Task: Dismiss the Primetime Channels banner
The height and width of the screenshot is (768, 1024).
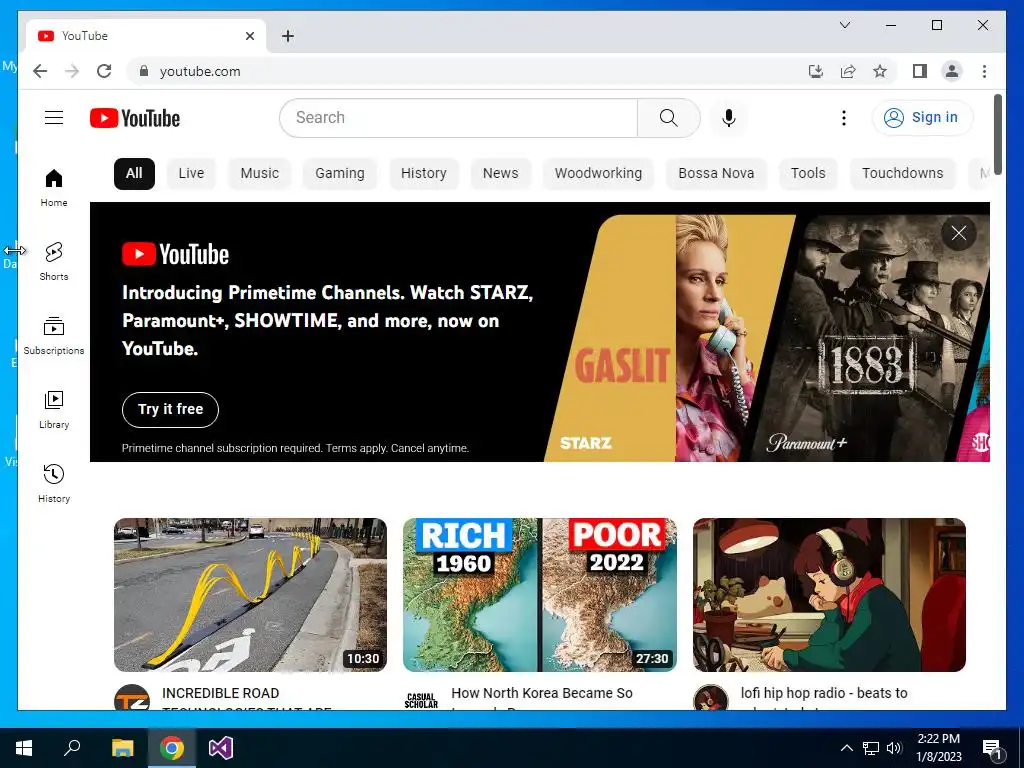Action: click(x=959, y=233)
